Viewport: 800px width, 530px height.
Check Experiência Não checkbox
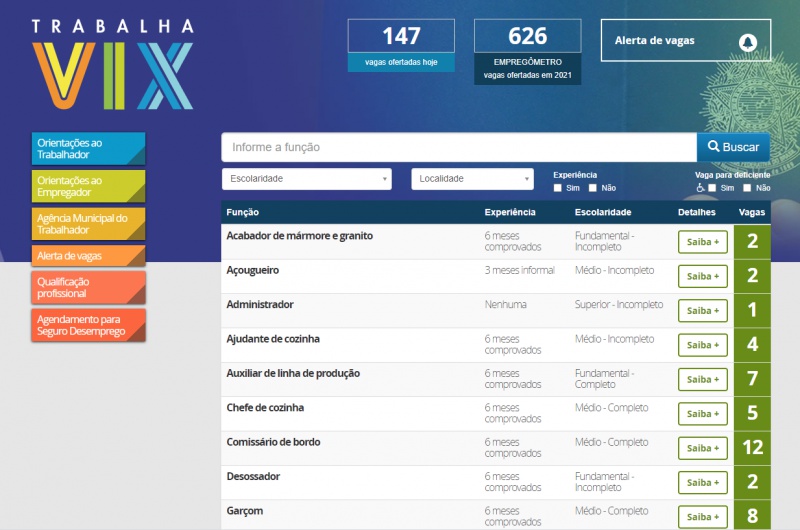tap(592, 188)
